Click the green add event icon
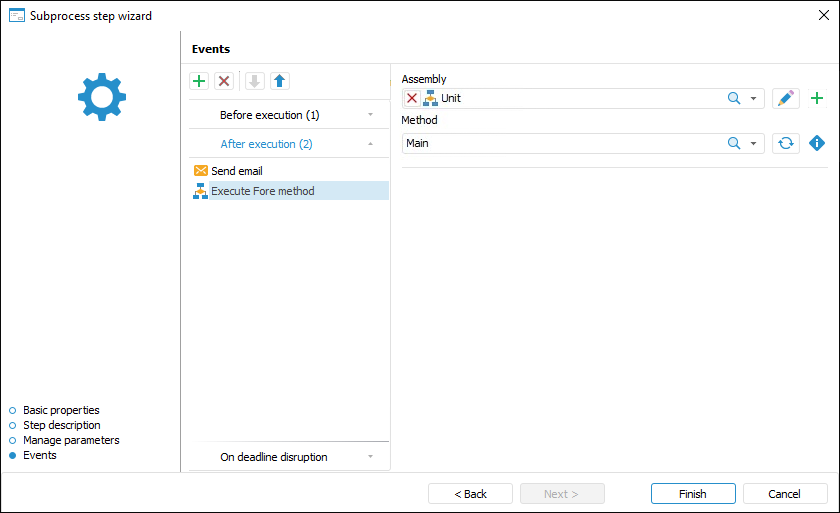The image size is (840, 513). click(x=199, y=81)
